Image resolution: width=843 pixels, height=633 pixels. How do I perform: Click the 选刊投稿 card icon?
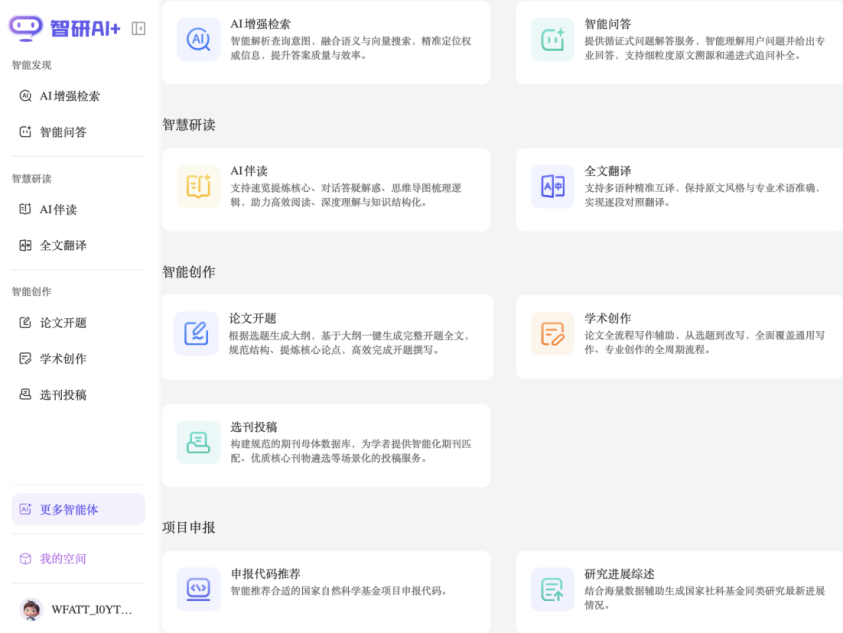pos(198,441)
